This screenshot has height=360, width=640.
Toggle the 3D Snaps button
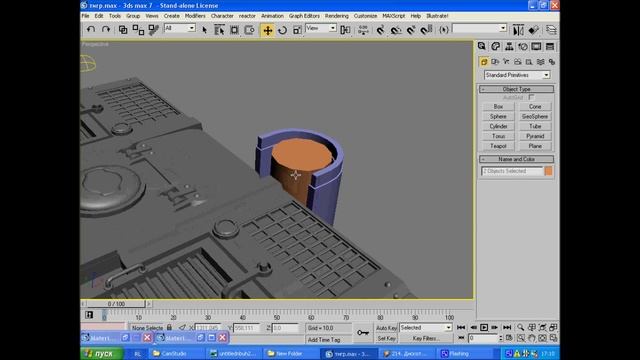pyautogui.click(x=380, y=30)
